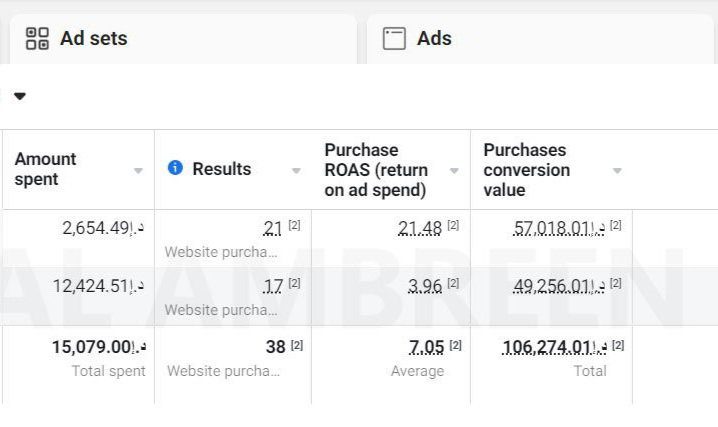Click the blue info icon beside Results
This screenshot has height=427, width=718.
click(x=175, y=168)
